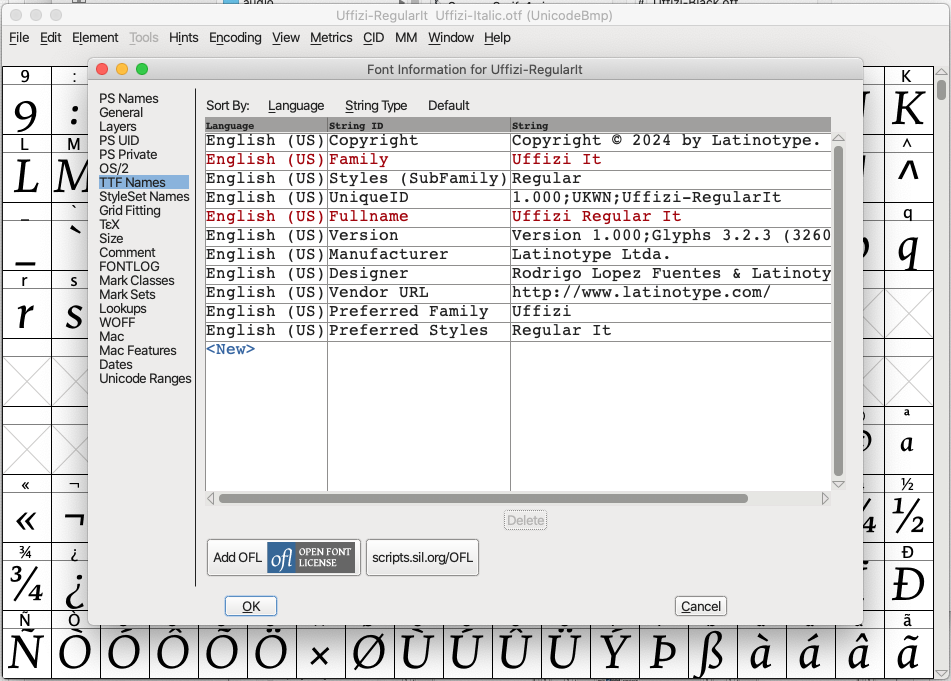Open the Mac Features section
951x681 pixels.
click(x=138, y=351)
